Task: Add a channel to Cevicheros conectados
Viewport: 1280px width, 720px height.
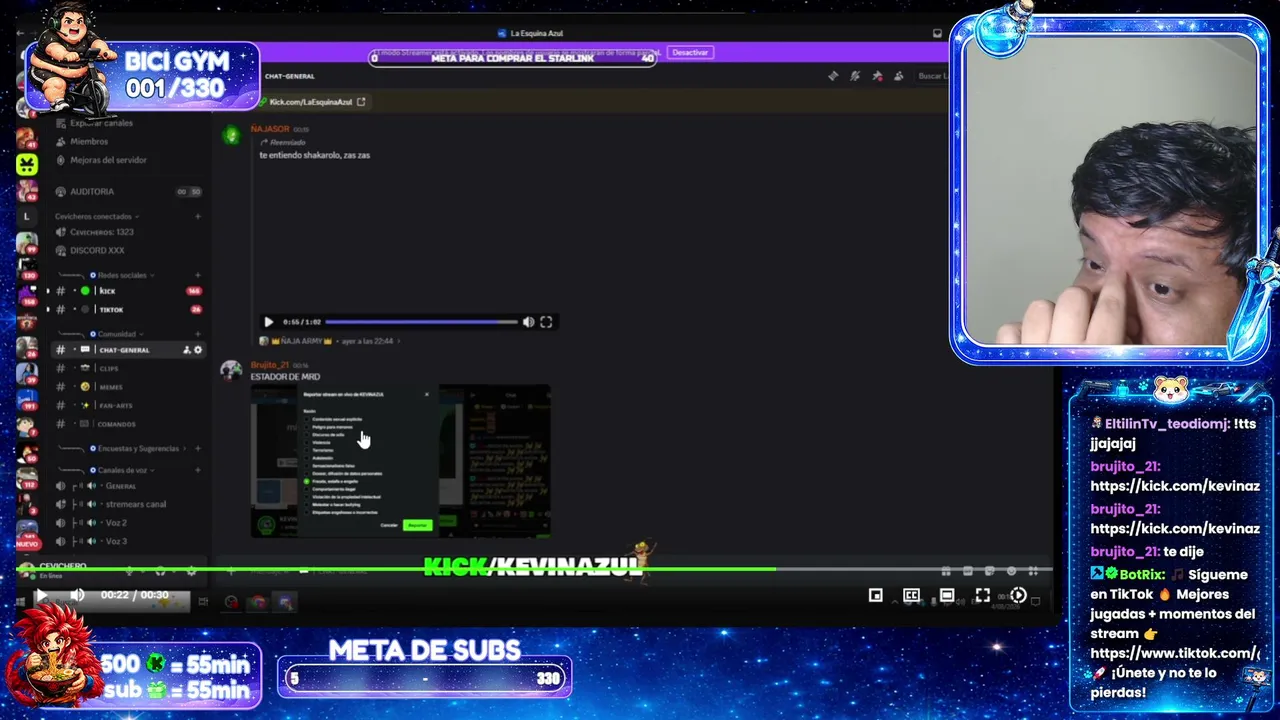Action: tap(197, 216)
